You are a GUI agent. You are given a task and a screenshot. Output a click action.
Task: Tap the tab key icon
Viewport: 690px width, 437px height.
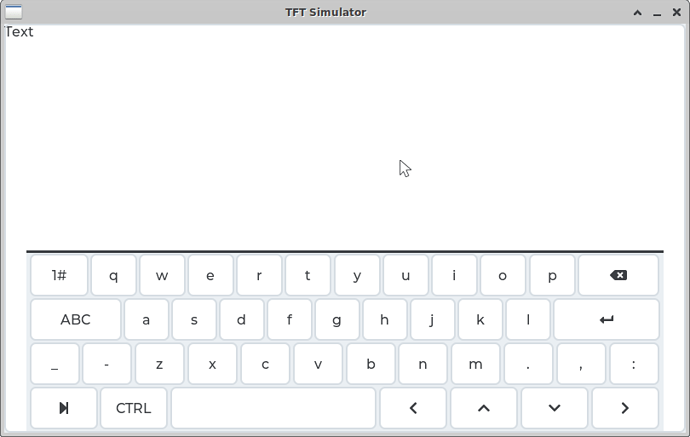coord(64,408)
